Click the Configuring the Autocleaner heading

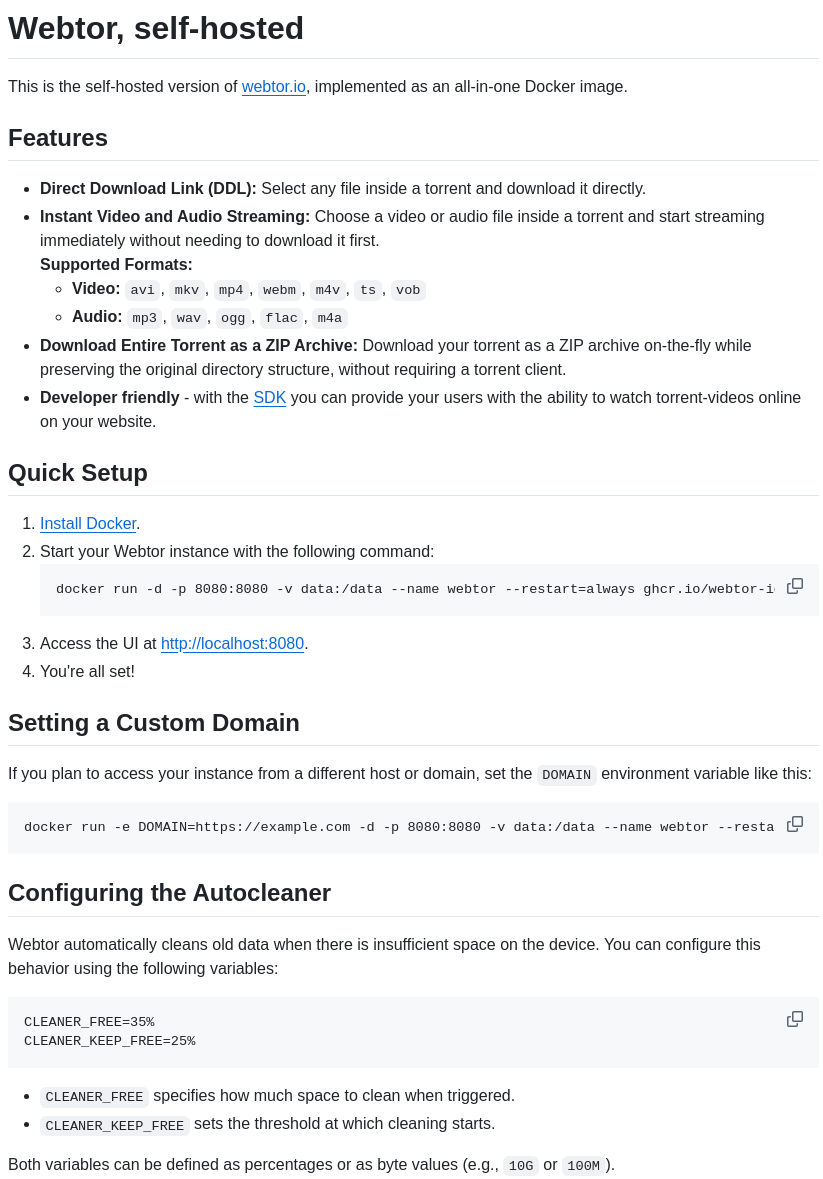tap(169, 893)
